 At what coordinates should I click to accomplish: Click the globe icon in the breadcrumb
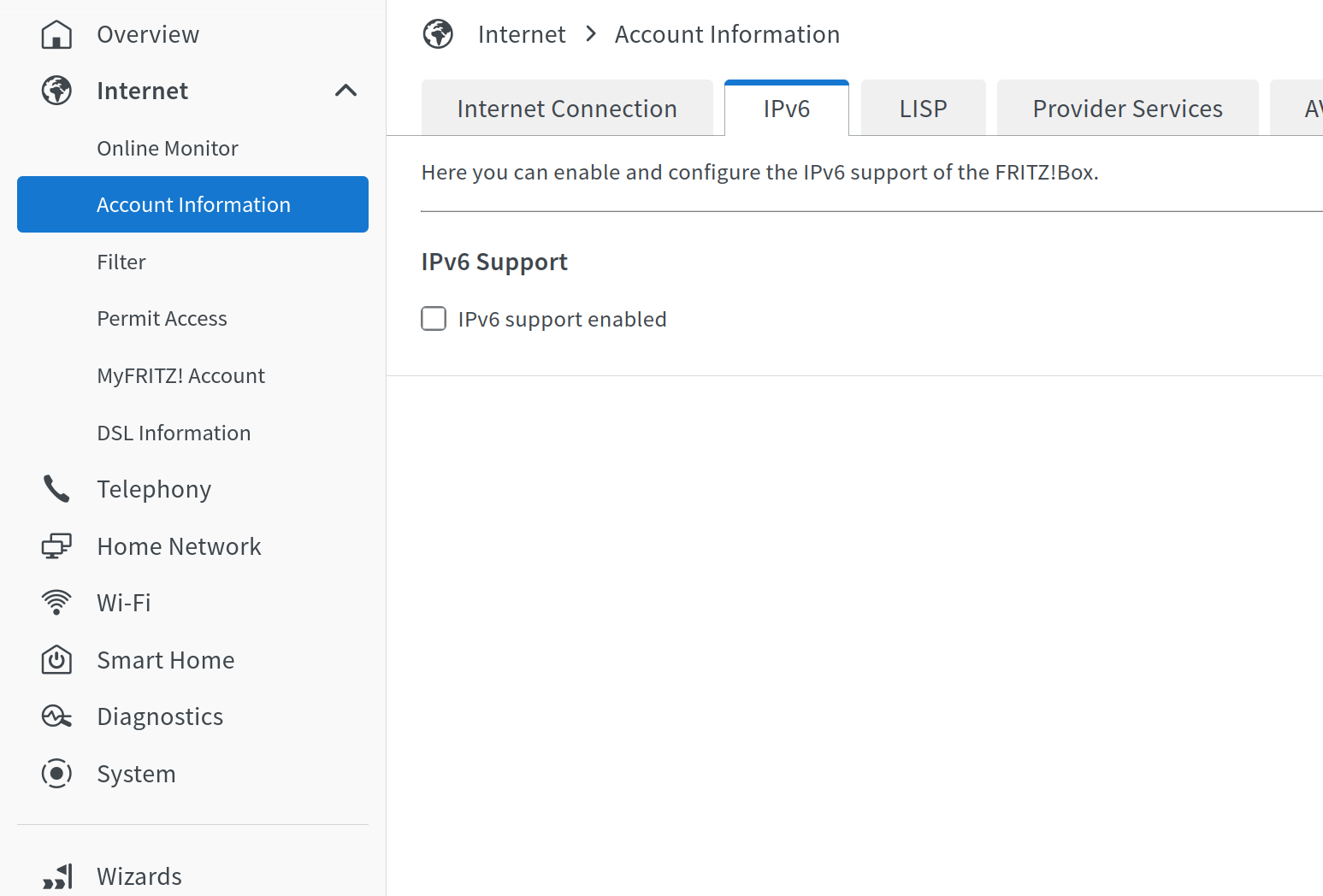[437, 33]
